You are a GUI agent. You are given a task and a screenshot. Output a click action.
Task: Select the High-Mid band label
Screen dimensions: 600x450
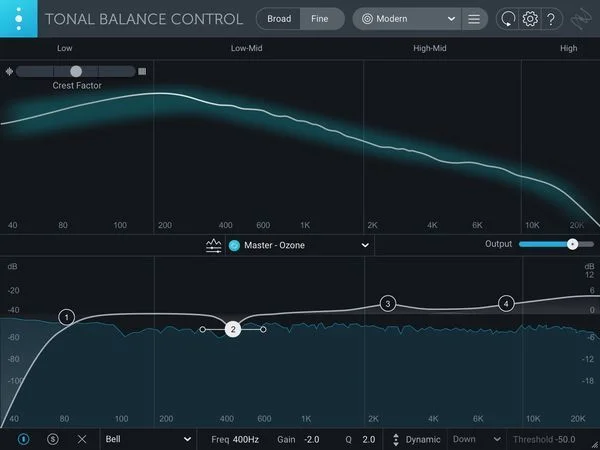(430, 48)
